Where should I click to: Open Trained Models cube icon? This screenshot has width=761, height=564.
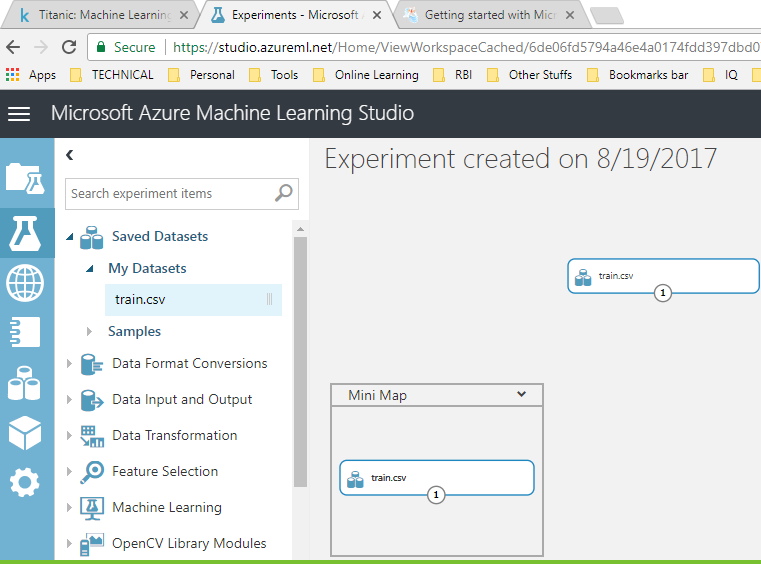tap(25, 433)
